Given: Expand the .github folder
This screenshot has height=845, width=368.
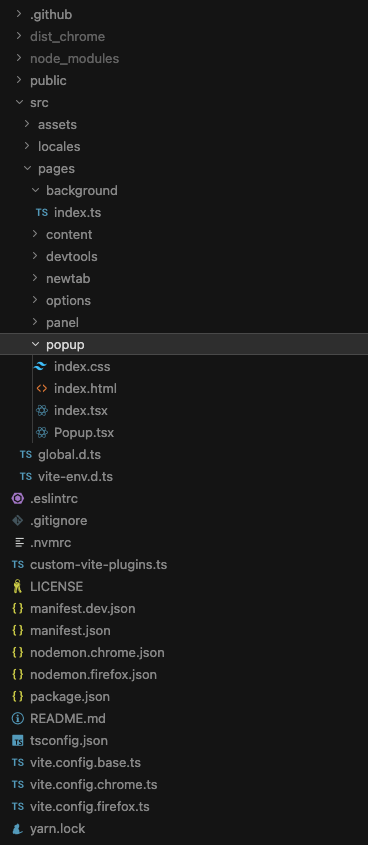Looking at the screenshot, I should [x=51, y=15].
